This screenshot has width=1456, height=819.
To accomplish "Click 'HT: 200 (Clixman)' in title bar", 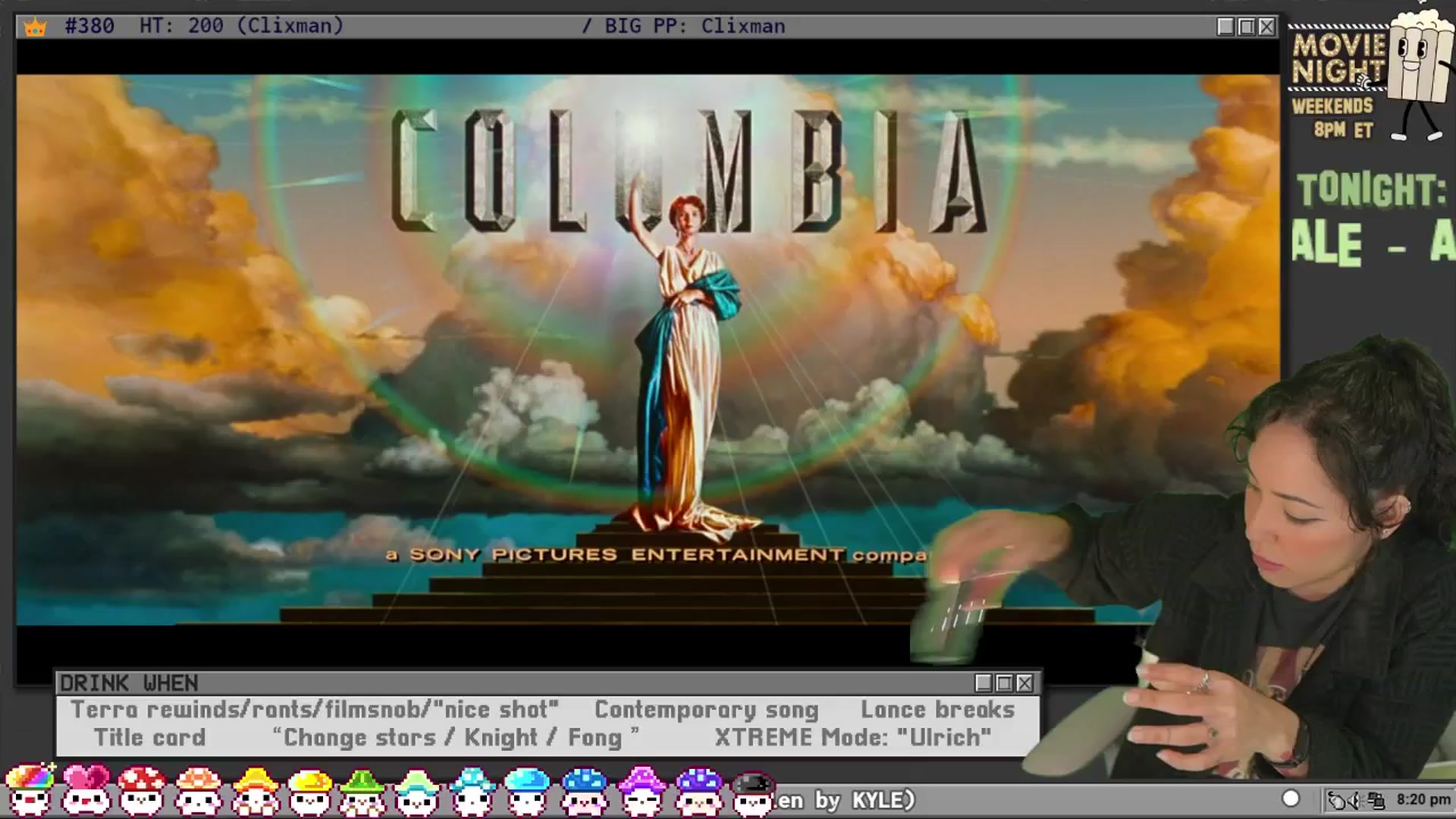I will 241,26.
